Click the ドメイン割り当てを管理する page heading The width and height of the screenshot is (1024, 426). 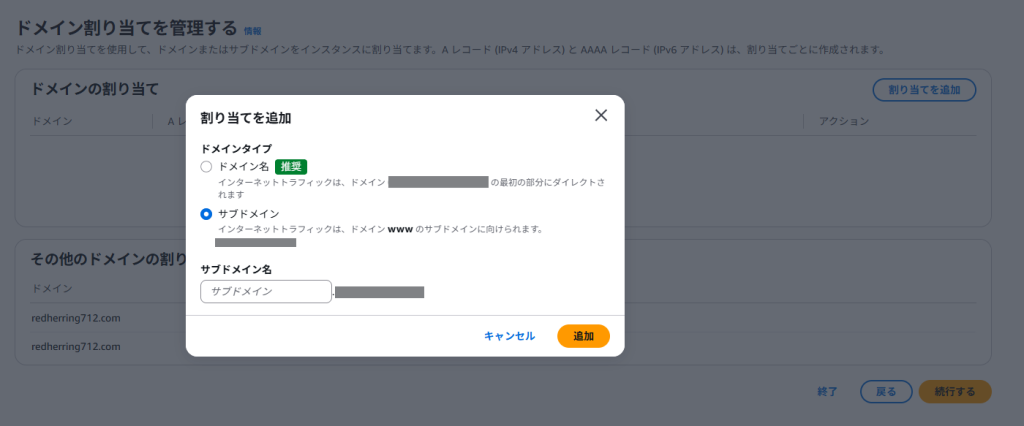pos(125,28)
